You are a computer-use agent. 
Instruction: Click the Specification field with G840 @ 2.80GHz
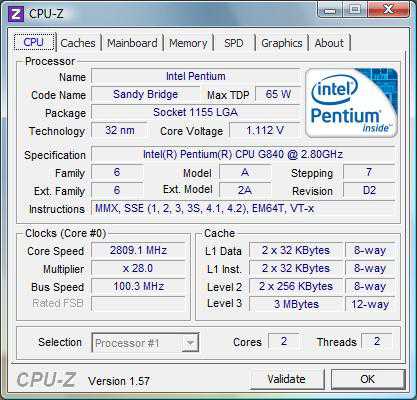pyautogui.click(x=243, y=154)
